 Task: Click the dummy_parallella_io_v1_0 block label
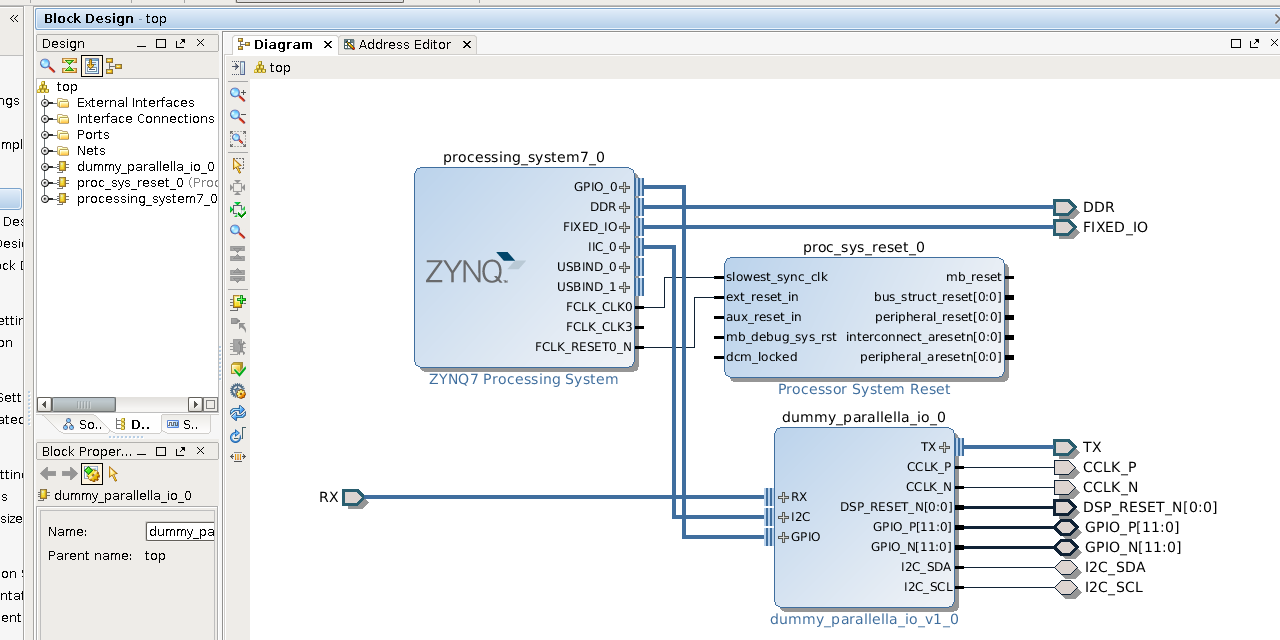point(864,619)
